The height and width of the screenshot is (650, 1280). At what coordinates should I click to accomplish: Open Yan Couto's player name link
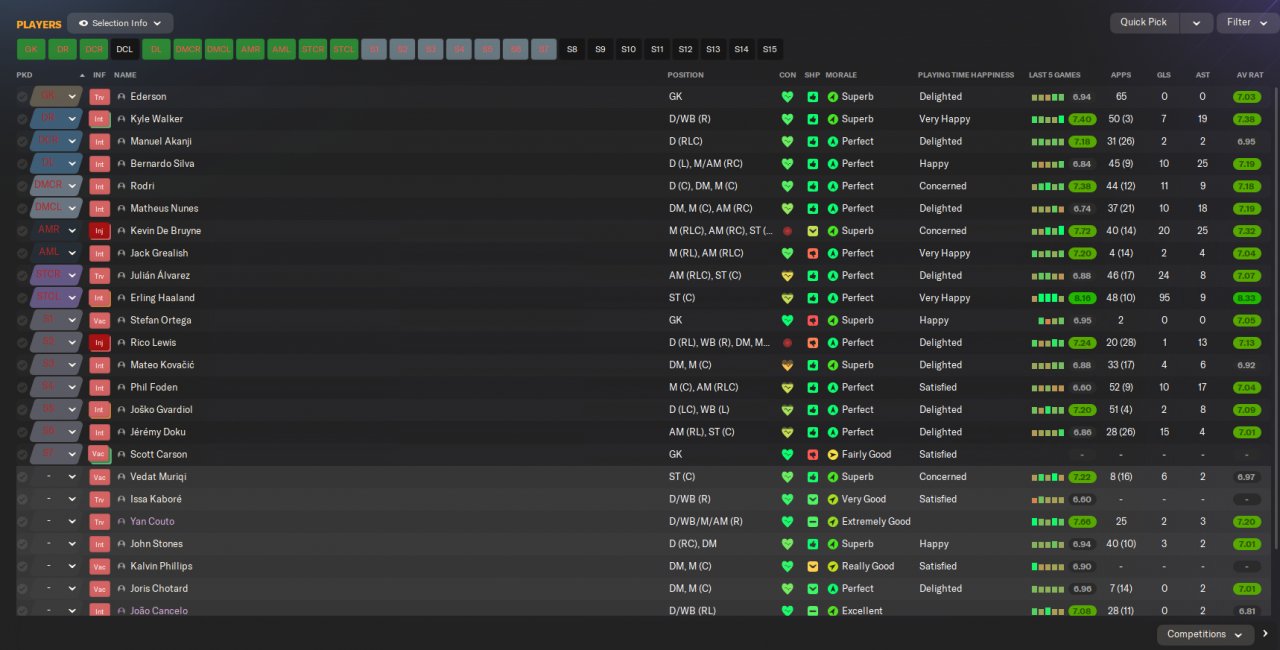coord(152,522)
